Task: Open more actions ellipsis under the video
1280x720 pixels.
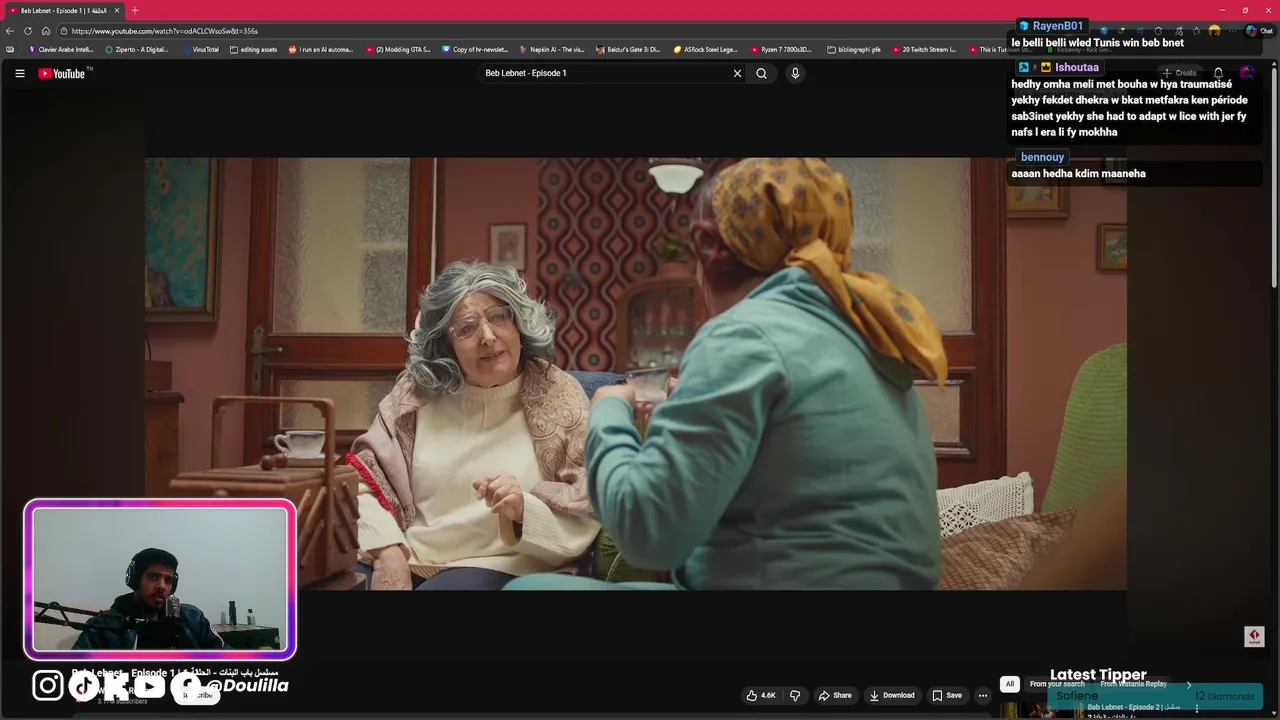Action: pyautogui.click(x=983, y=695)
